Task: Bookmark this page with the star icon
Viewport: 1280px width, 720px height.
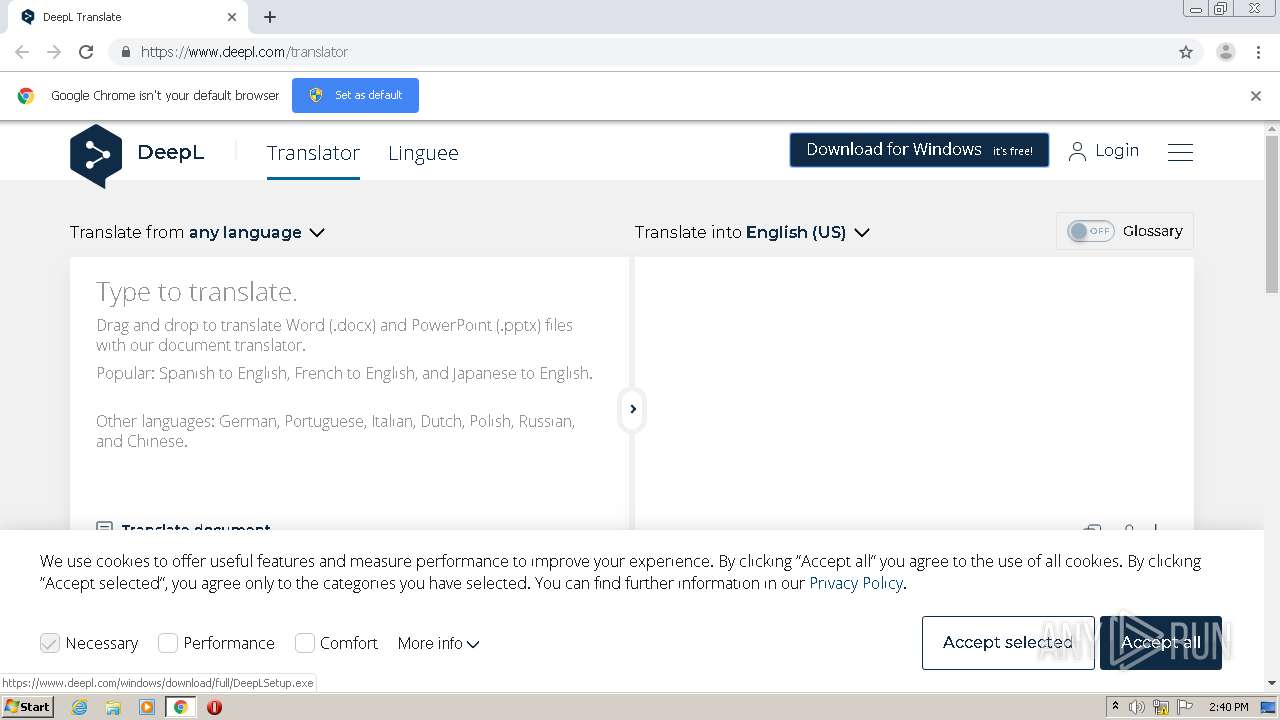Action: (1186, 52)
